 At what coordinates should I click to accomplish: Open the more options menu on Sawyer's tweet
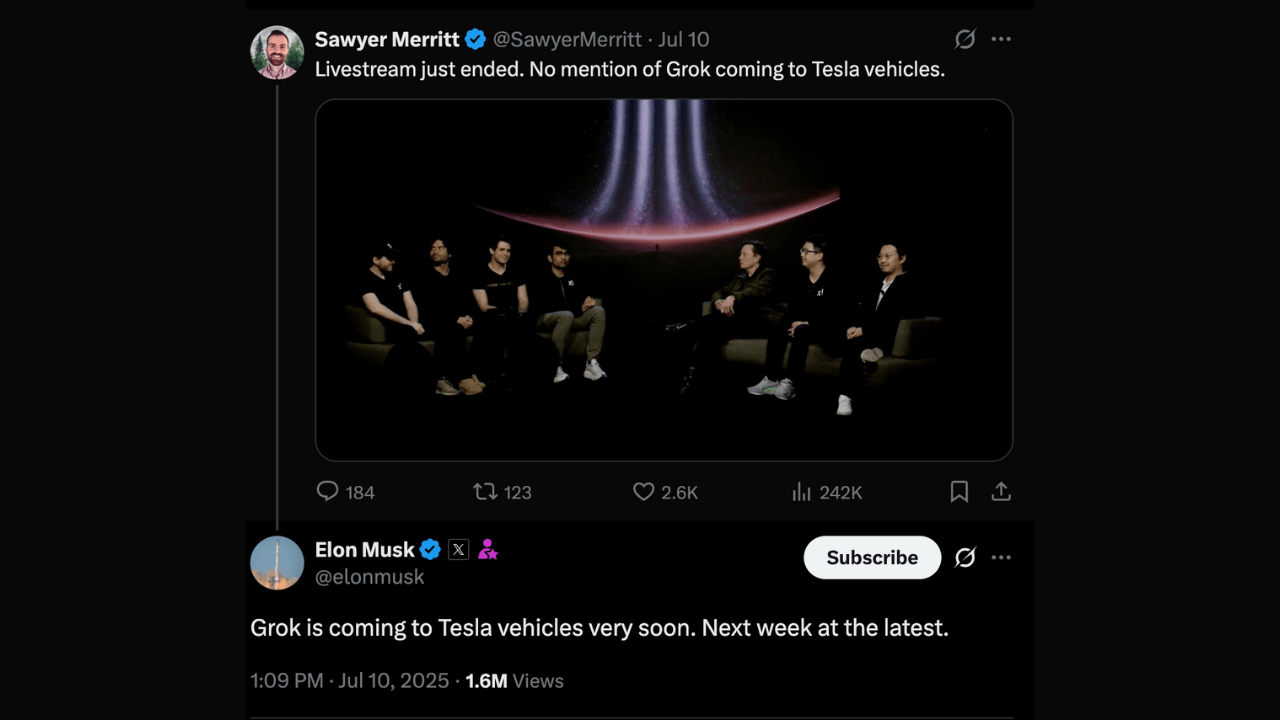pos(1001,39)
